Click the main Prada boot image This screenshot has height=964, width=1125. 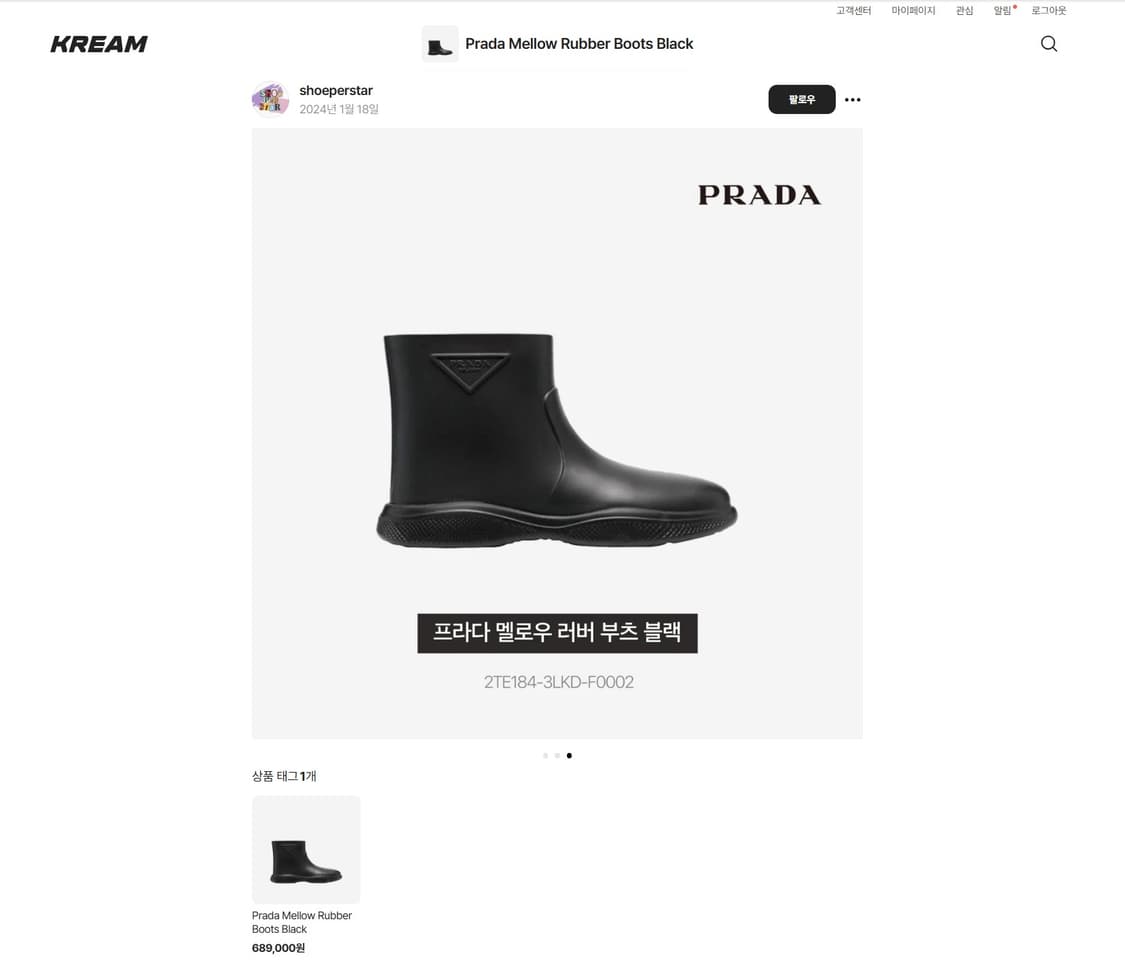tap(557, 433)
